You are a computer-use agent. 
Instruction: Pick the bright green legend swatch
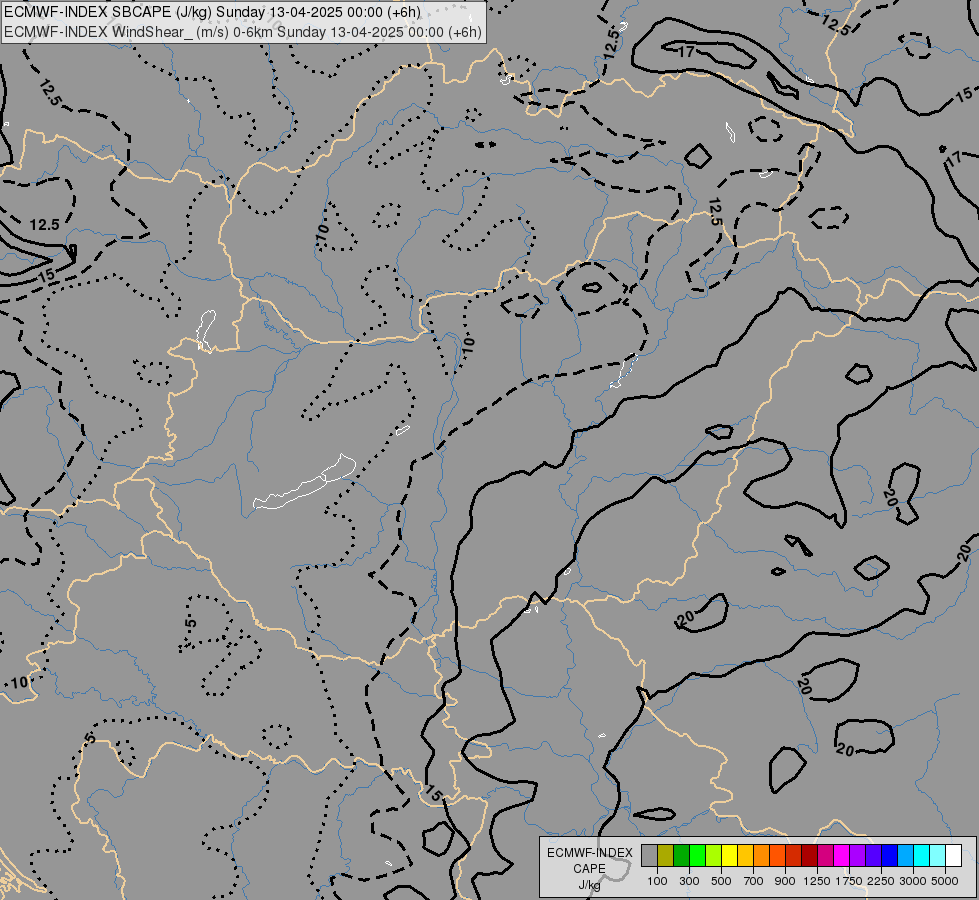tap(697, 855)
